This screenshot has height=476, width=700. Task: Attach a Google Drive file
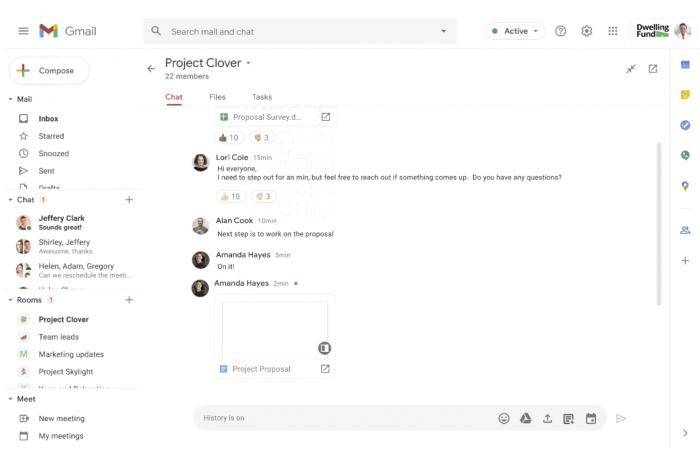pyautogui.click(x=525, y=418)
